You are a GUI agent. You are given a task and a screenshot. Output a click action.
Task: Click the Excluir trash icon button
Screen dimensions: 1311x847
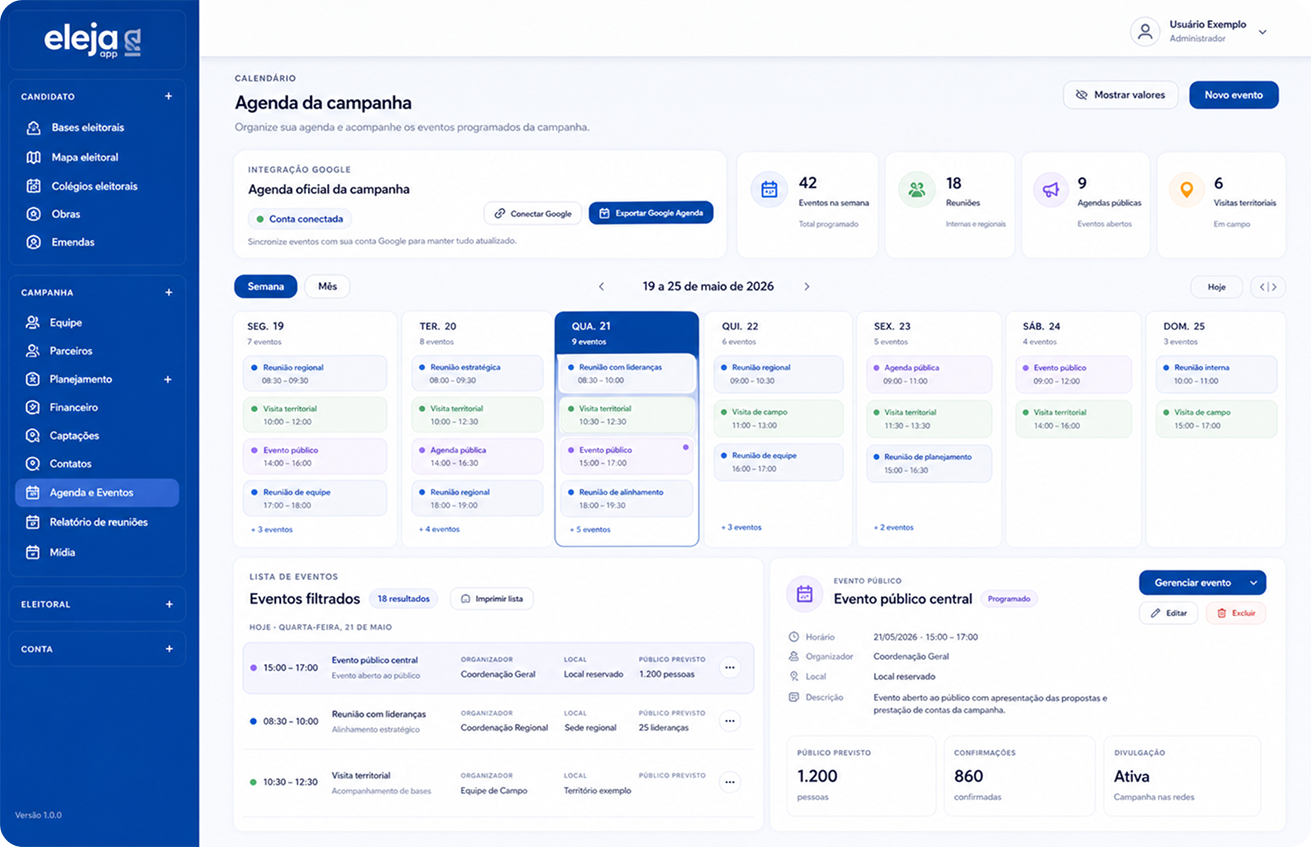pyautogui.click(x=1236, y=613)
